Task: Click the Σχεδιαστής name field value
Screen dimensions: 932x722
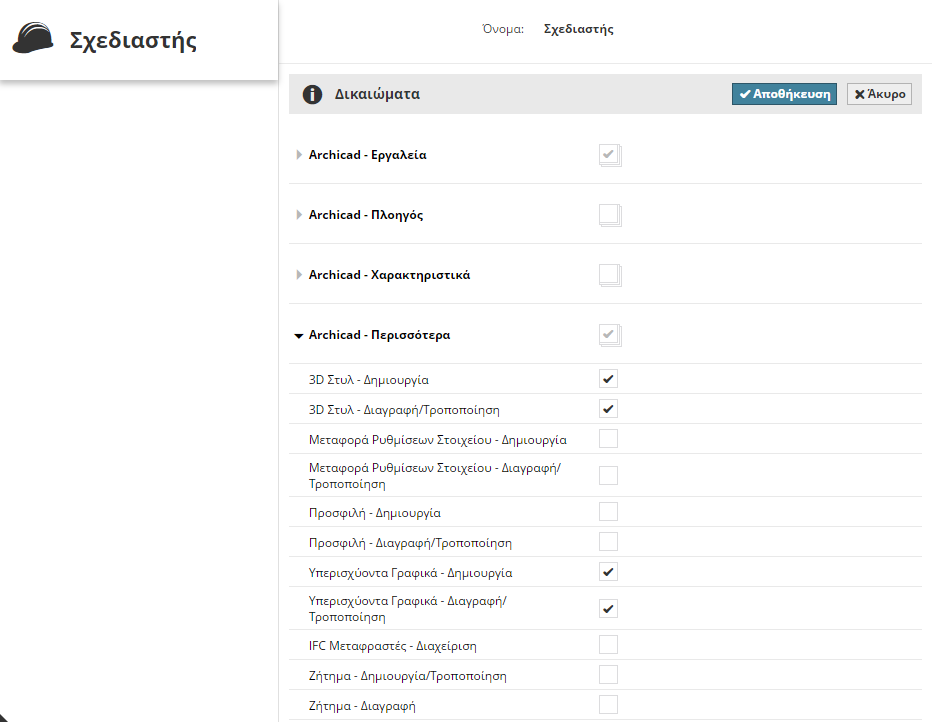Action: 578,30
